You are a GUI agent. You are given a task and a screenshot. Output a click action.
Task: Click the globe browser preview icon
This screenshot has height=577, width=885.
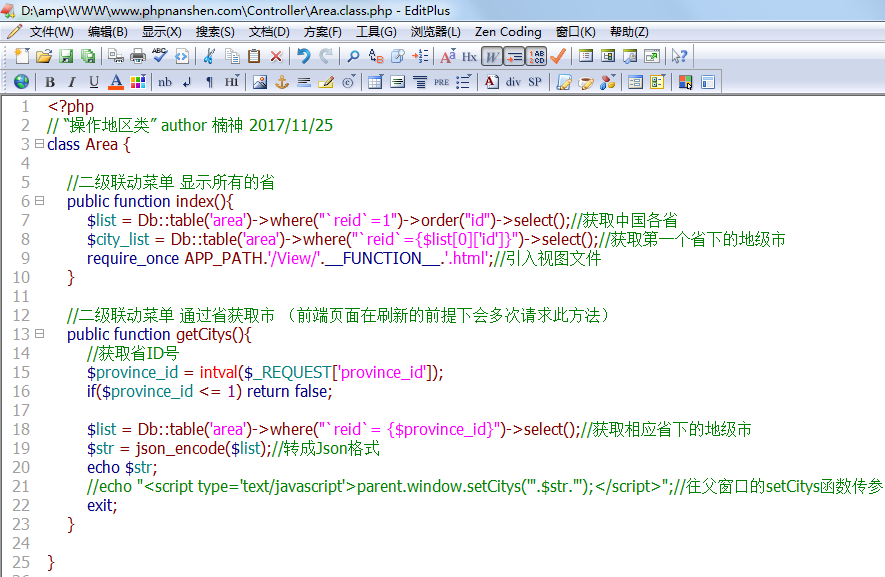pyautogui.click(x=21, y=82)
